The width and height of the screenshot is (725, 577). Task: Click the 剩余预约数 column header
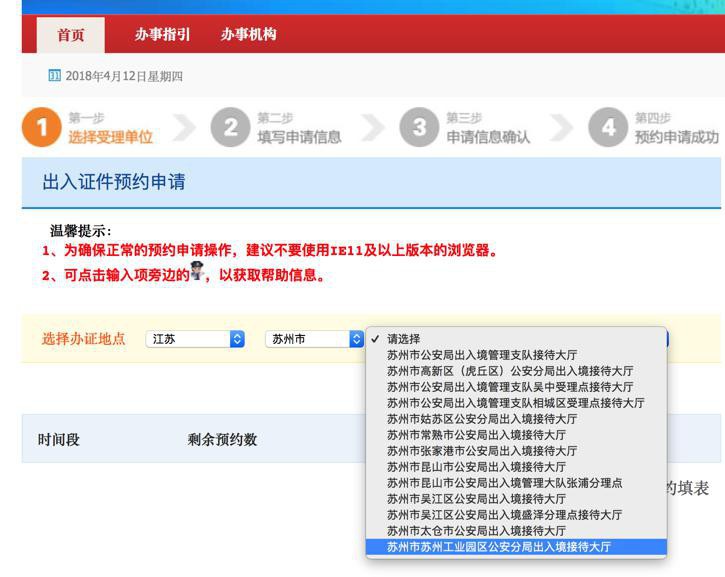tap(222, 439)
